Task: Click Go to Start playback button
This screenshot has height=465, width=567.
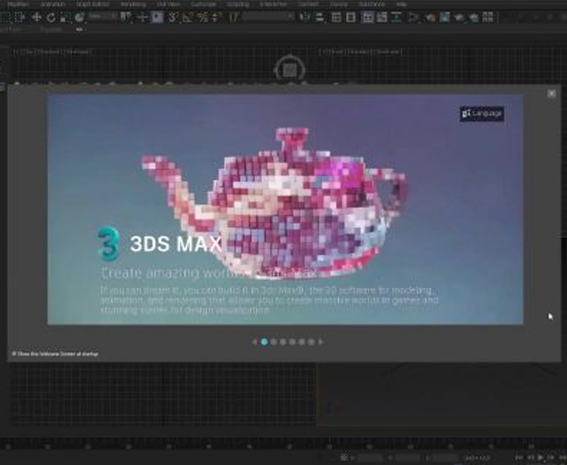Action: pos(518,458)
